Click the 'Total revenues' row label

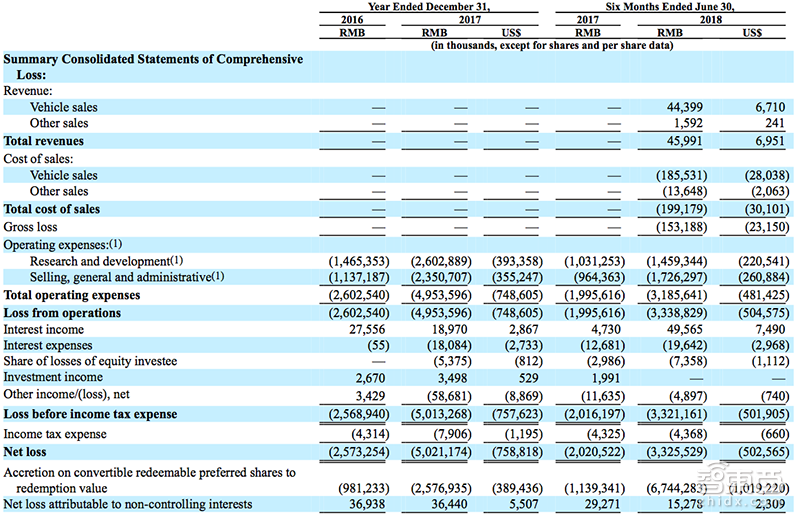click(x=44, y=141)
